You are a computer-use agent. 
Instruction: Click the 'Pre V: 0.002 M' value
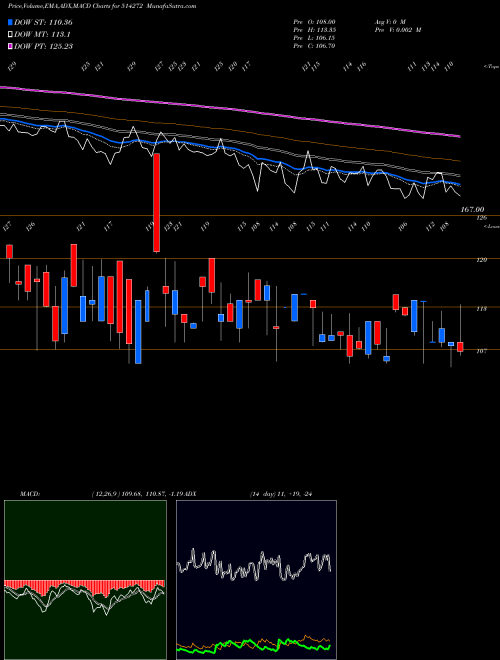[398, 30]
